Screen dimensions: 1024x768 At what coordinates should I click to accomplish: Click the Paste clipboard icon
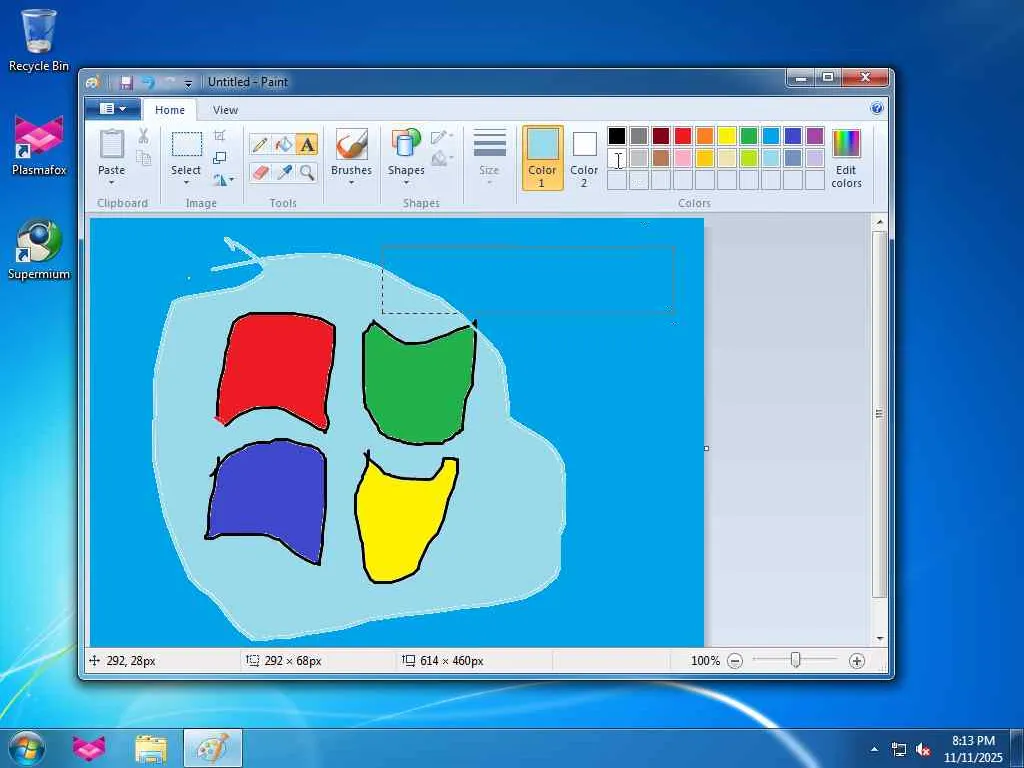coord(112,144)
